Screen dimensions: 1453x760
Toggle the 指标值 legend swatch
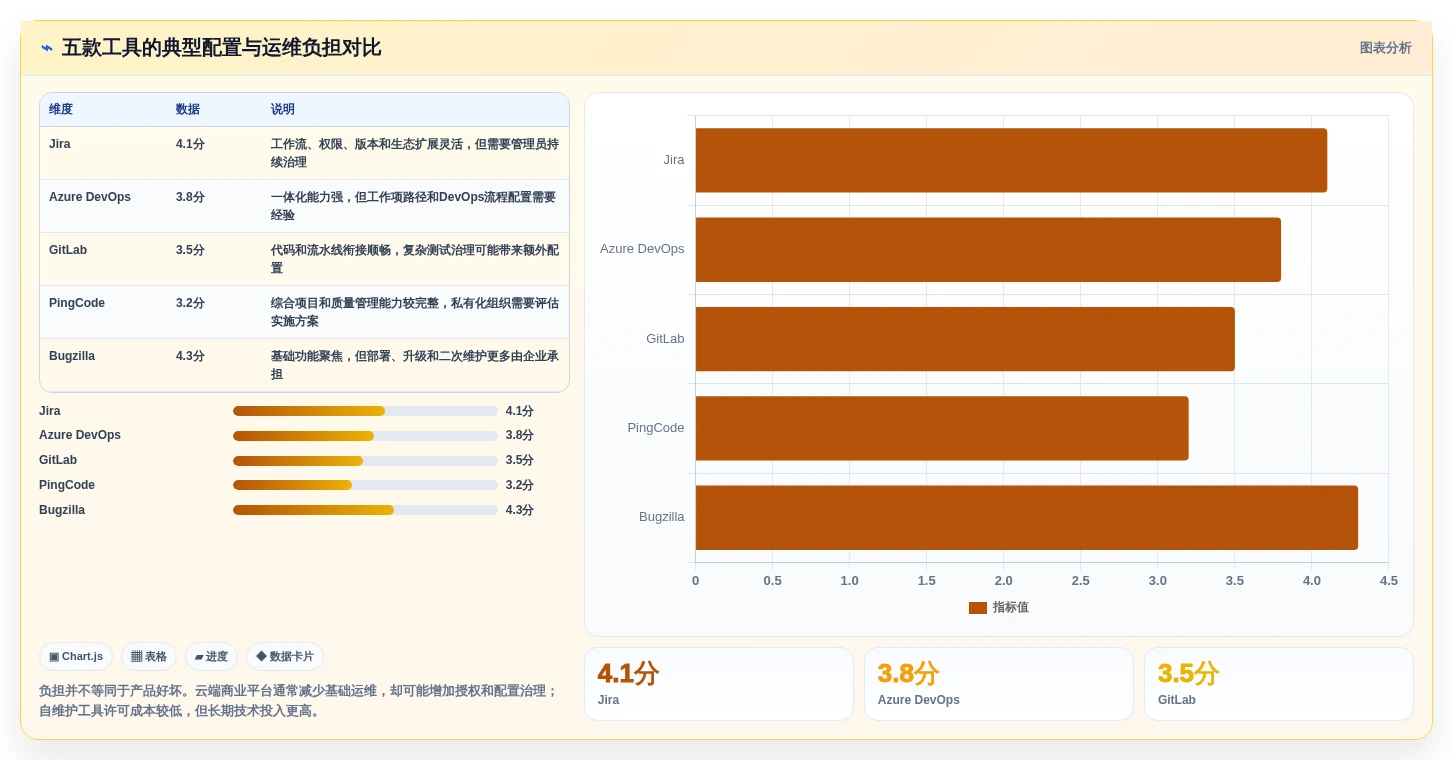[977, 608]
